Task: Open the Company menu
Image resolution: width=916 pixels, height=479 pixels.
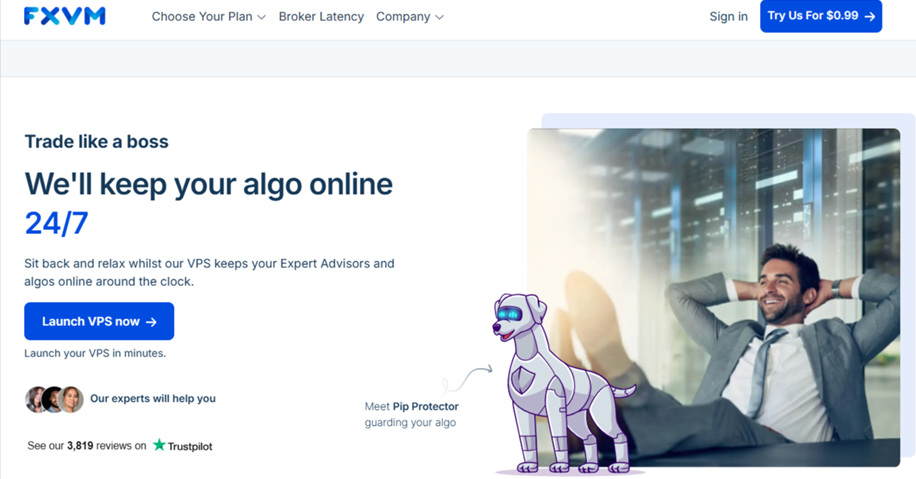Action: tap(410, 16)
